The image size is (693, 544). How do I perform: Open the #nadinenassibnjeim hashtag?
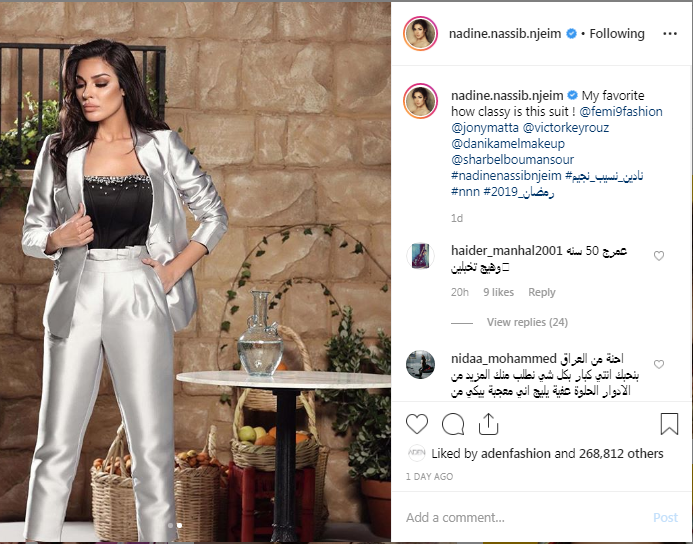506,175
